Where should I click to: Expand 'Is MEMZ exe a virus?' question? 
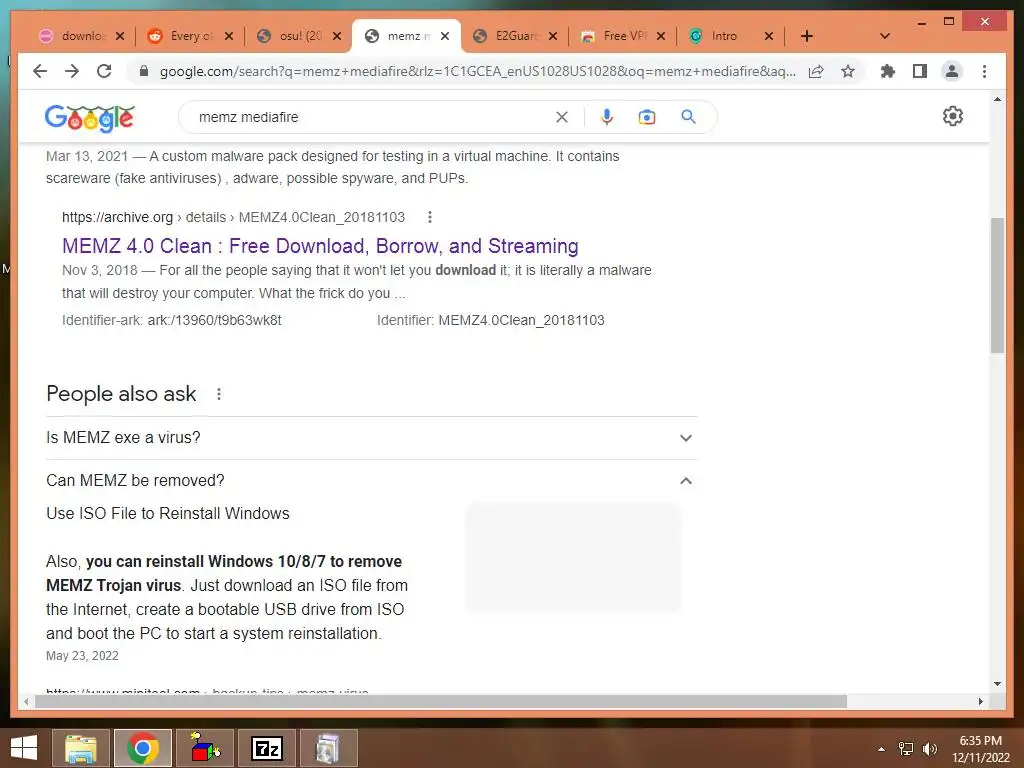click(372, 438)
